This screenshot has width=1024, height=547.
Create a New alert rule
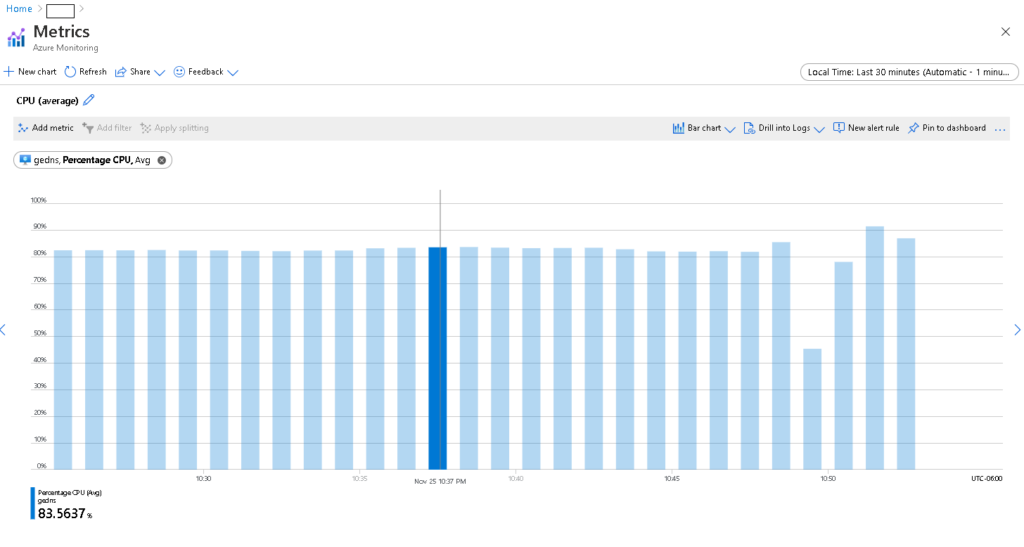(866, 128)
